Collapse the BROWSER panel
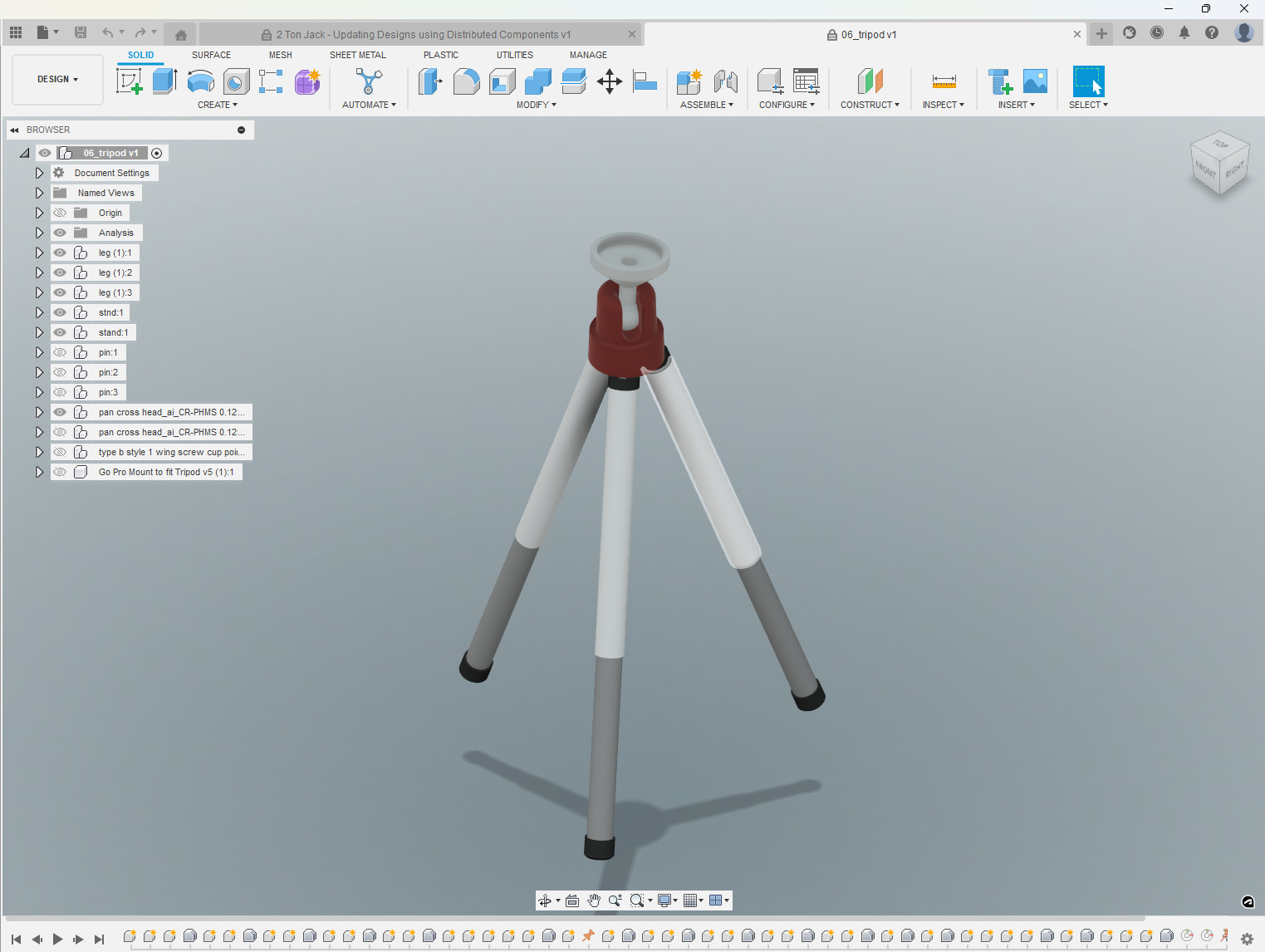This screenshot has height=952, width=1265. tap(14, 130)
